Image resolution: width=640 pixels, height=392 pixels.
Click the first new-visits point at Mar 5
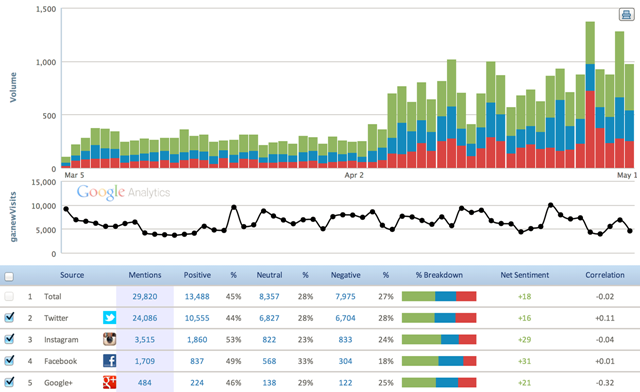(66, 209)
